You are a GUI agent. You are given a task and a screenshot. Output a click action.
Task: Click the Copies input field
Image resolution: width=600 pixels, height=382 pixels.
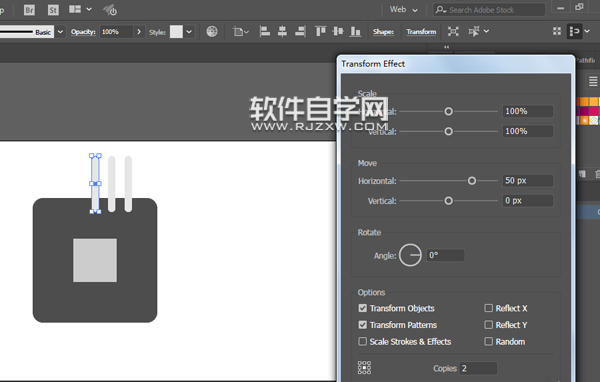[478, 368]
